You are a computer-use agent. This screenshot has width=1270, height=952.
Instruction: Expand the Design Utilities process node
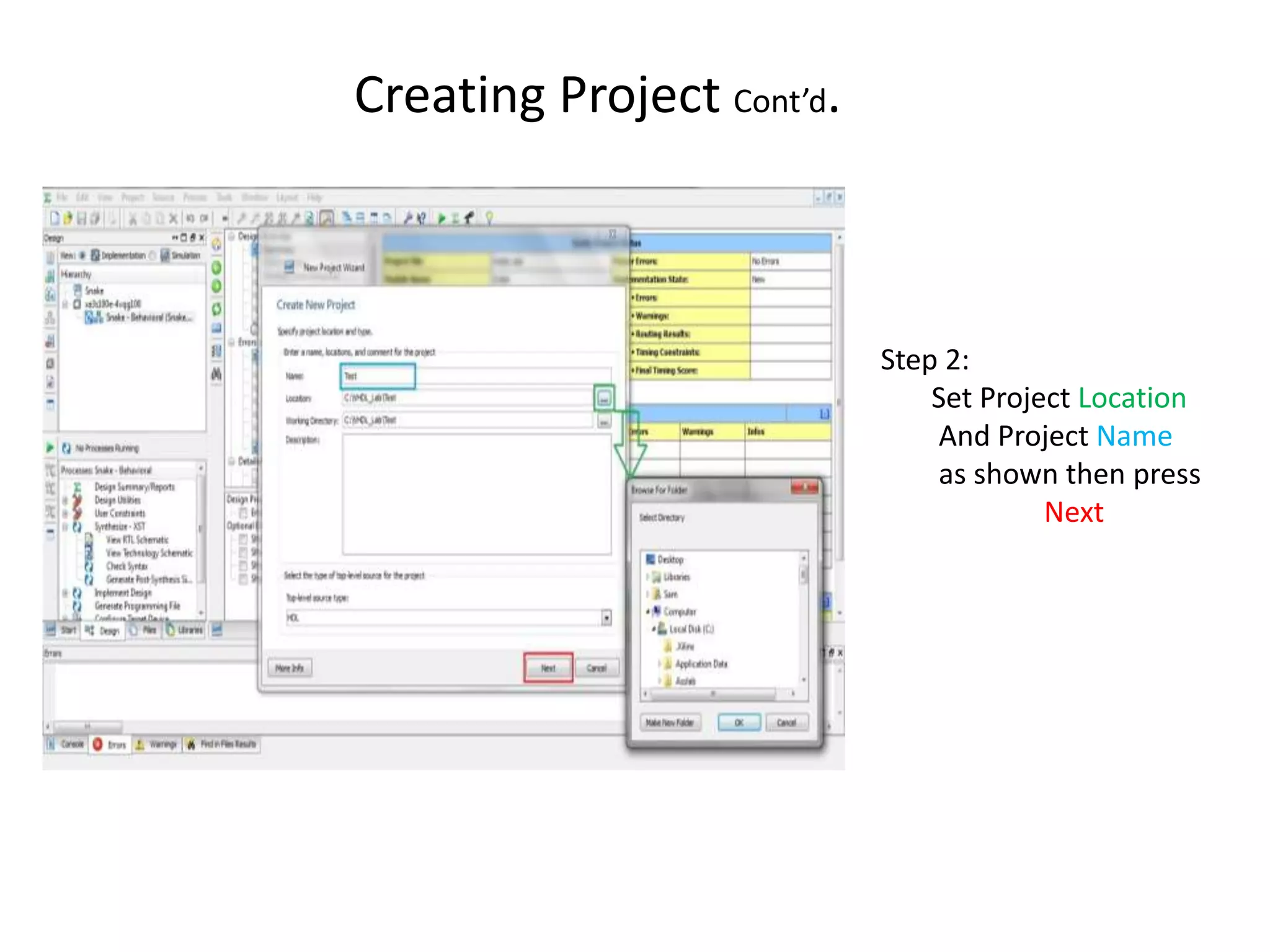(x=65, y=500)
